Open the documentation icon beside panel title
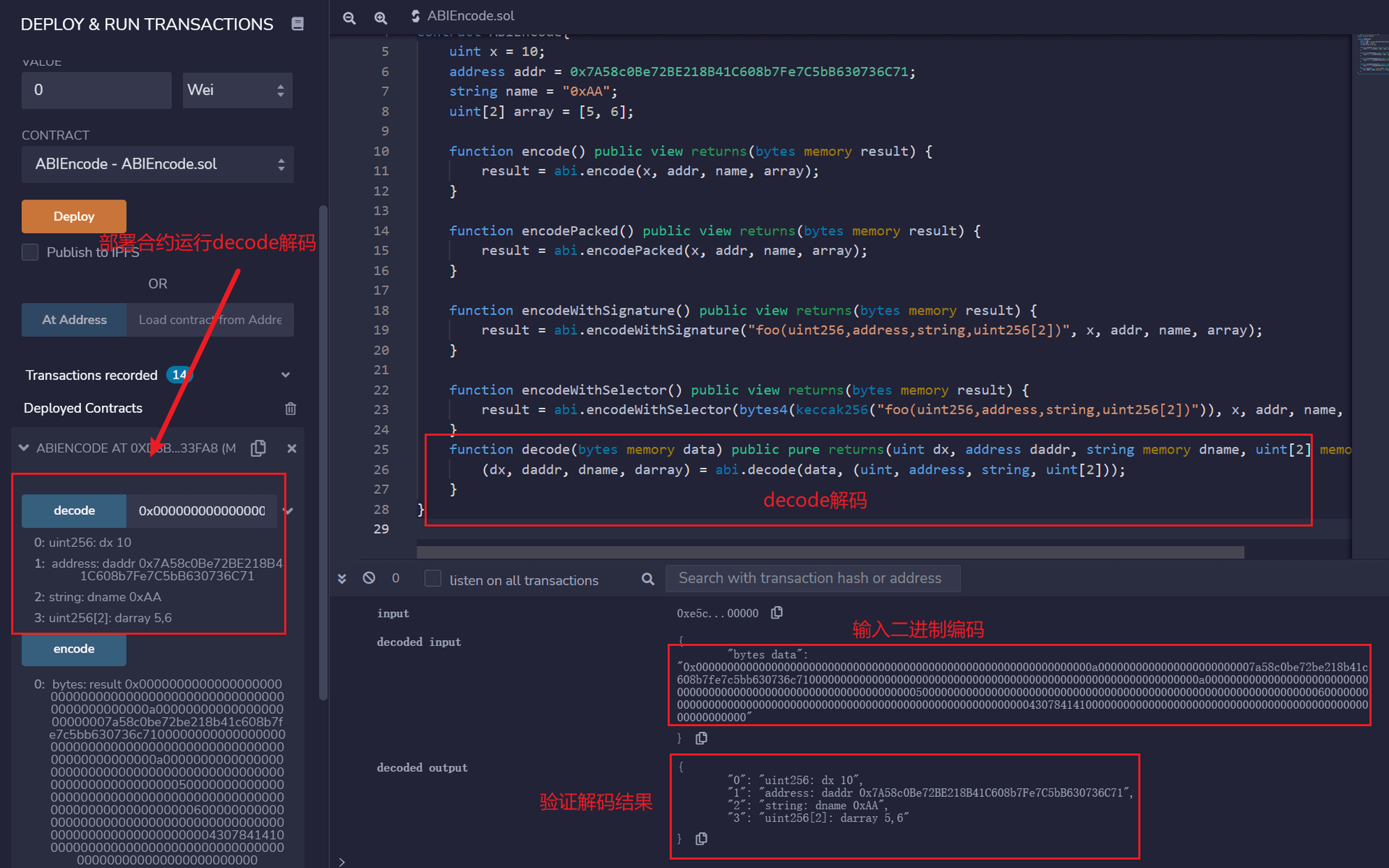1389x868 pixels. pos(297,24)
